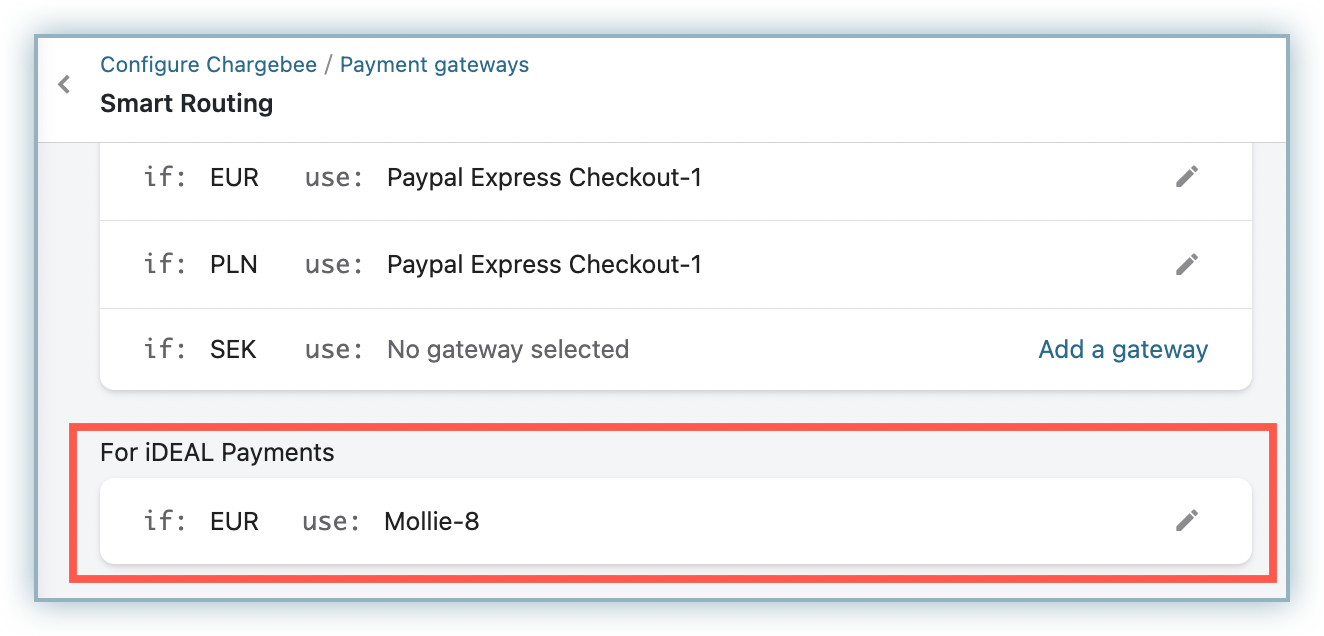This screenshot has width=1324, height=636.
Task: Select the Paypal gateway name in the EUR row
Action: point(544,178)
